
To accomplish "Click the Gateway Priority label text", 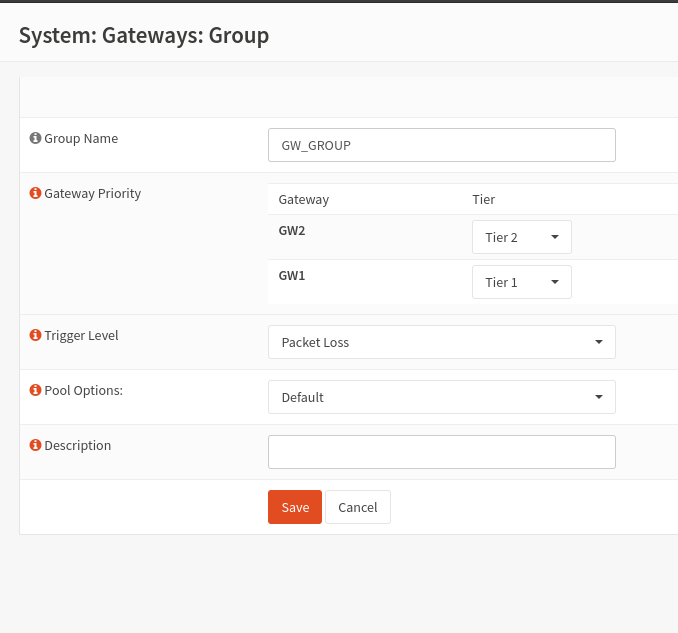I will 93,194.
